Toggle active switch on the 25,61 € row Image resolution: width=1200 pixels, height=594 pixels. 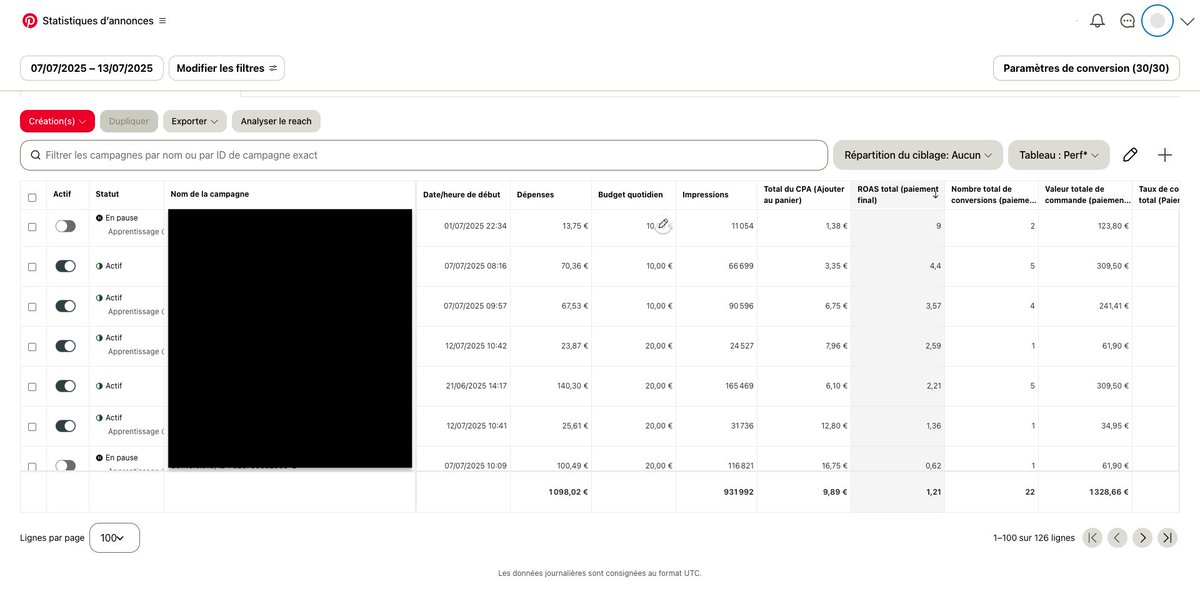click(x=65, y=426)
